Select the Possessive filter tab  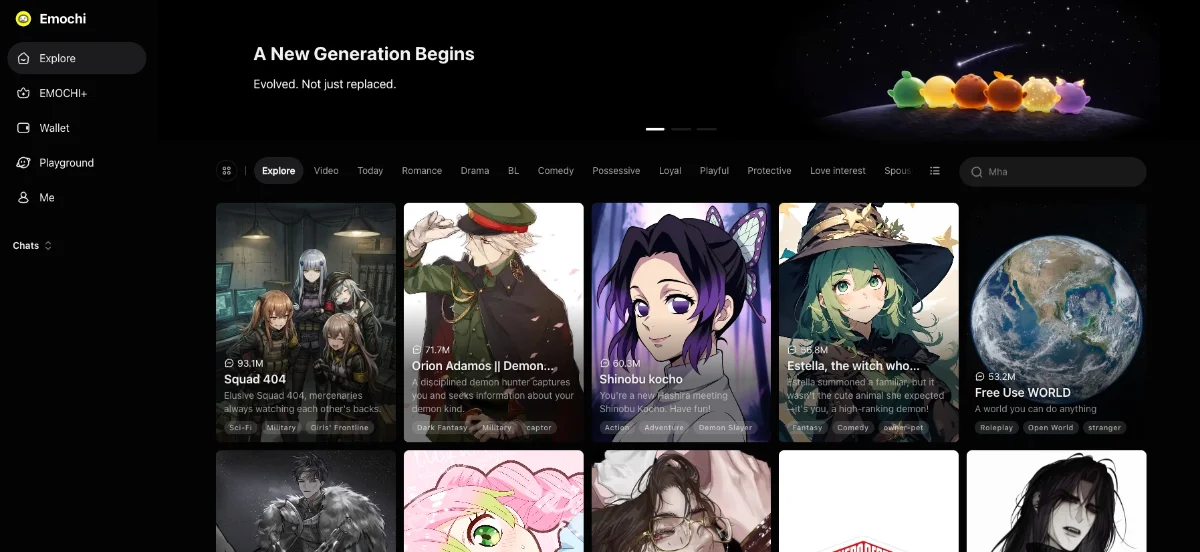[x=616, y=171]
